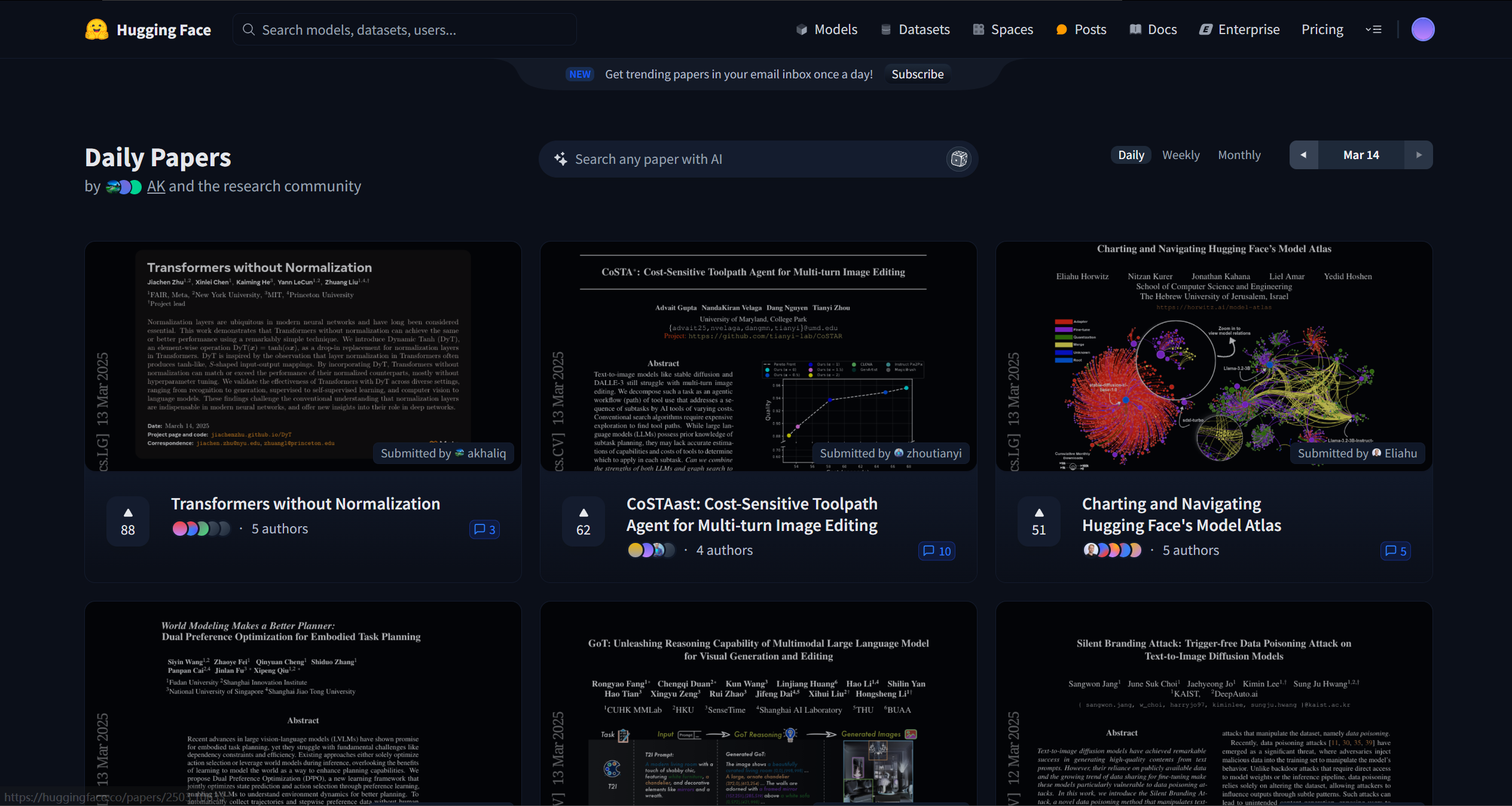Open the AK profile link
This screenshot has height=806, width=1512.
point(156,187)
